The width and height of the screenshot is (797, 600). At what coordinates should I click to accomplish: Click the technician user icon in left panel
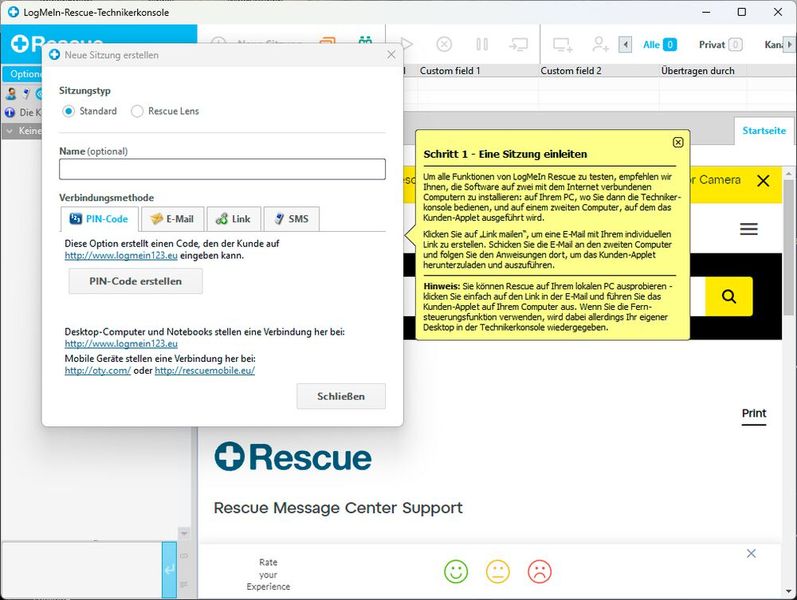point(11,94)
